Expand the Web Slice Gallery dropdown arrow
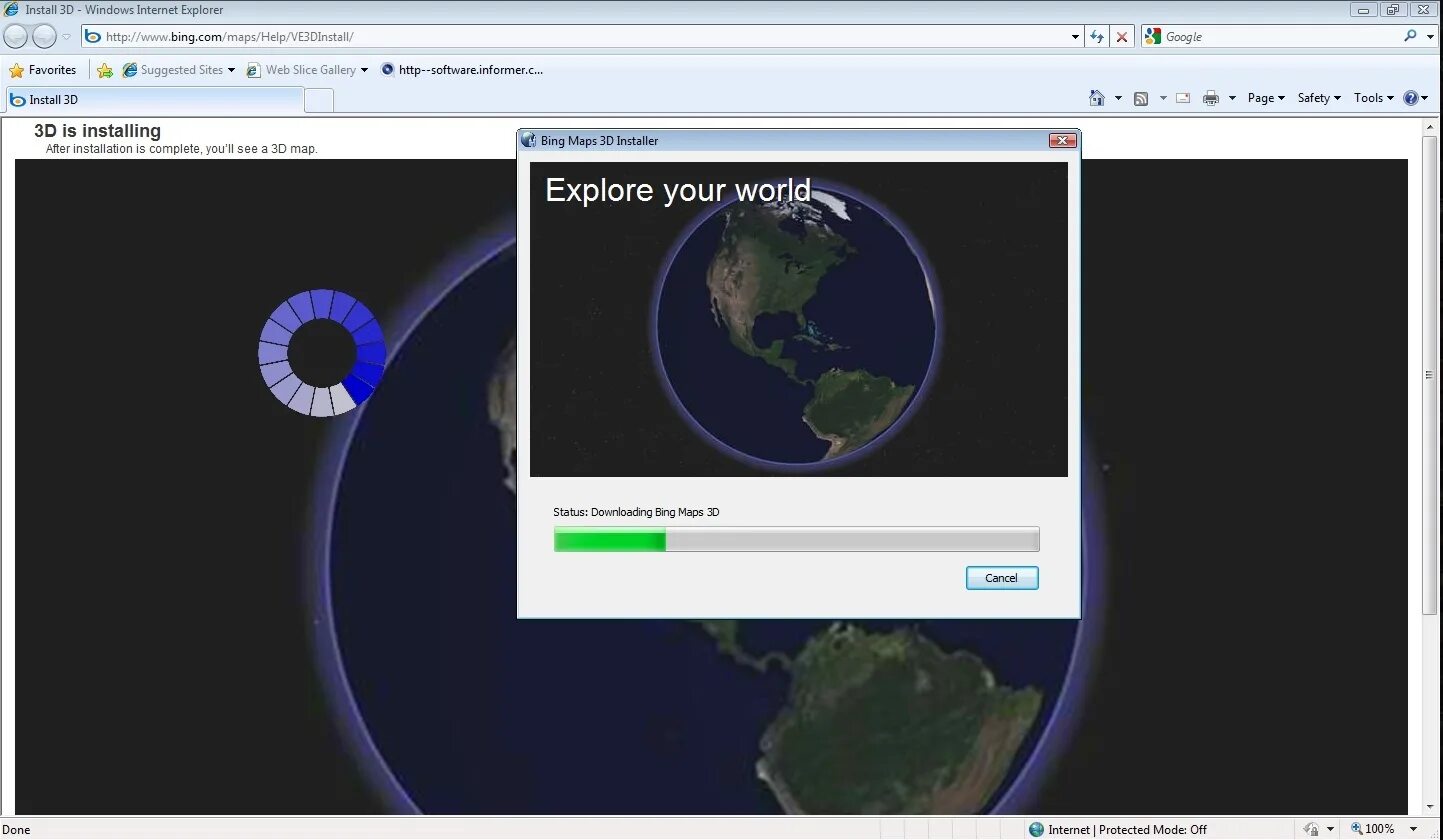This screenshot has width=1443, height=840. tap(364, 70)
